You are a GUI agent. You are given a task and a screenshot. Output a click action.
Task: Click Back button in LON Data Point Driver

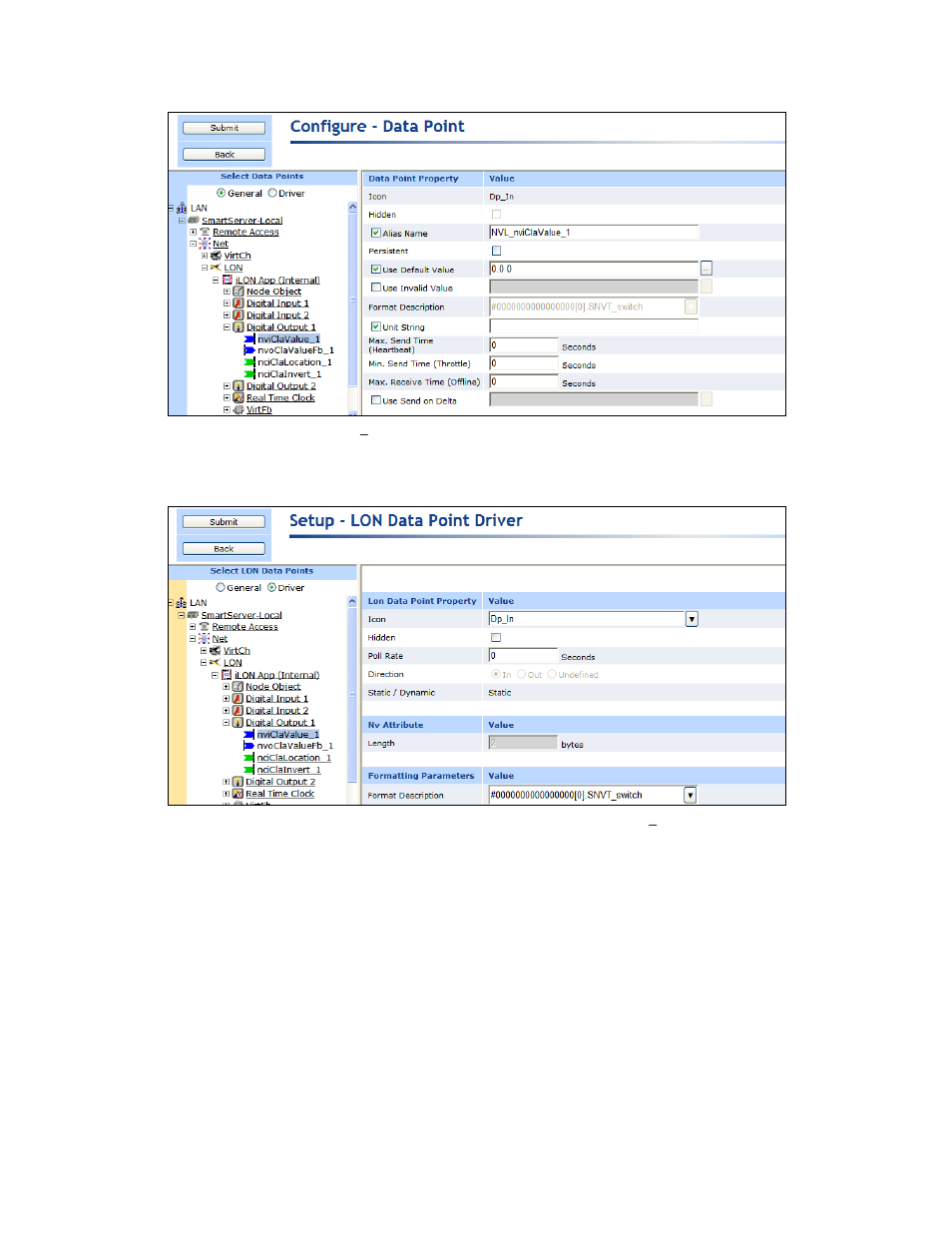(224, 549)
